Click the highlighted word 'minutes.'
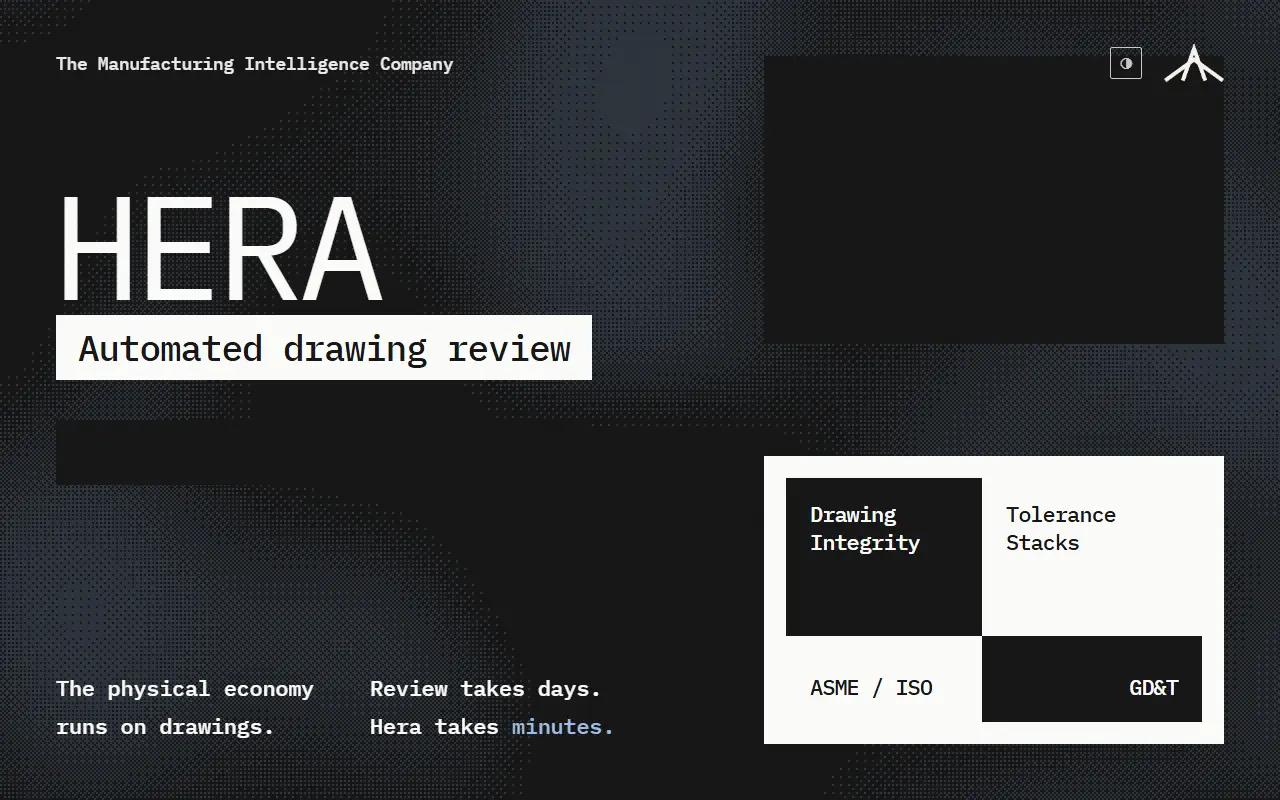The height and width of the screenshot is (800, 1280). tap(563, 727)
